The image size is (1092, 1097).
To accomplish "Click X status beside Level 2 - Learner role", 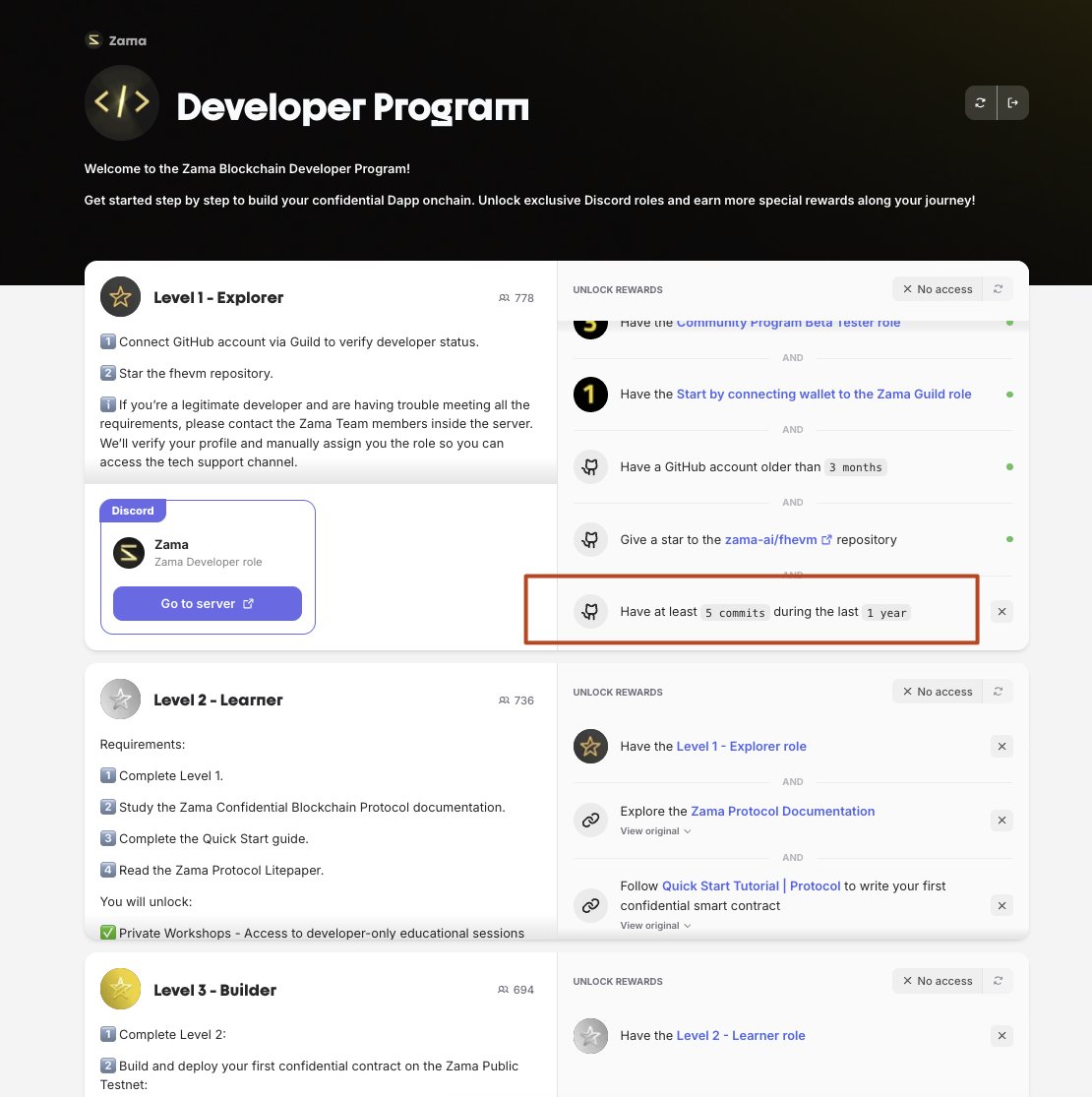I will (x=1001, y=1035).
